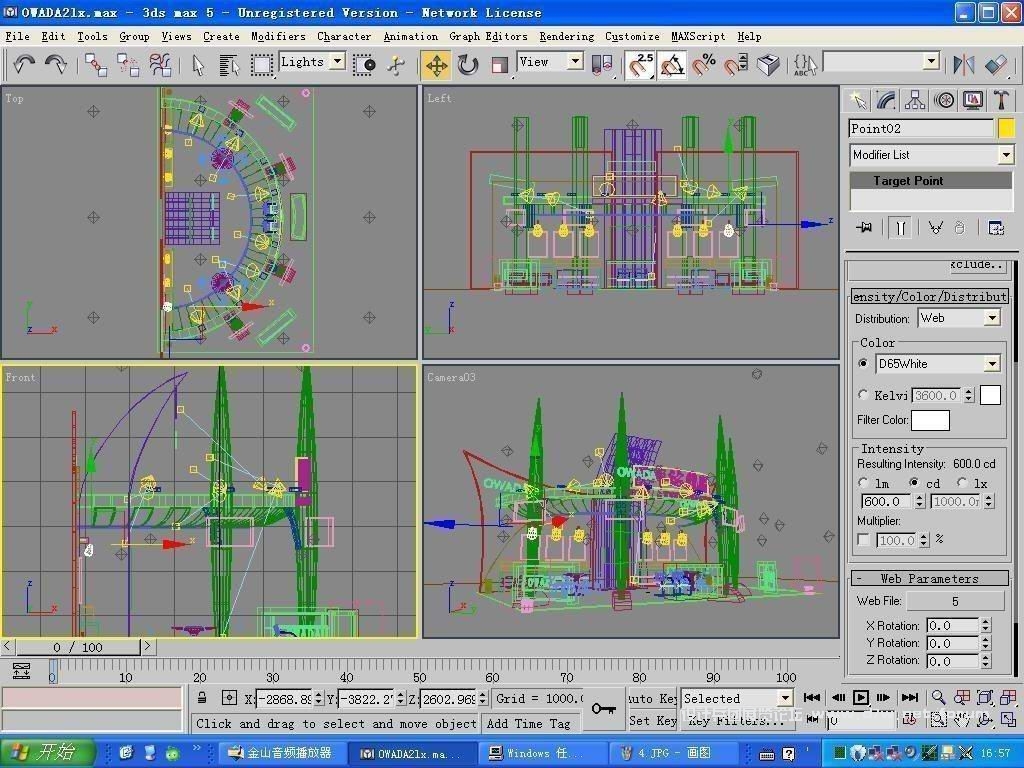Open the MAXScript menu

click(698, 37)
